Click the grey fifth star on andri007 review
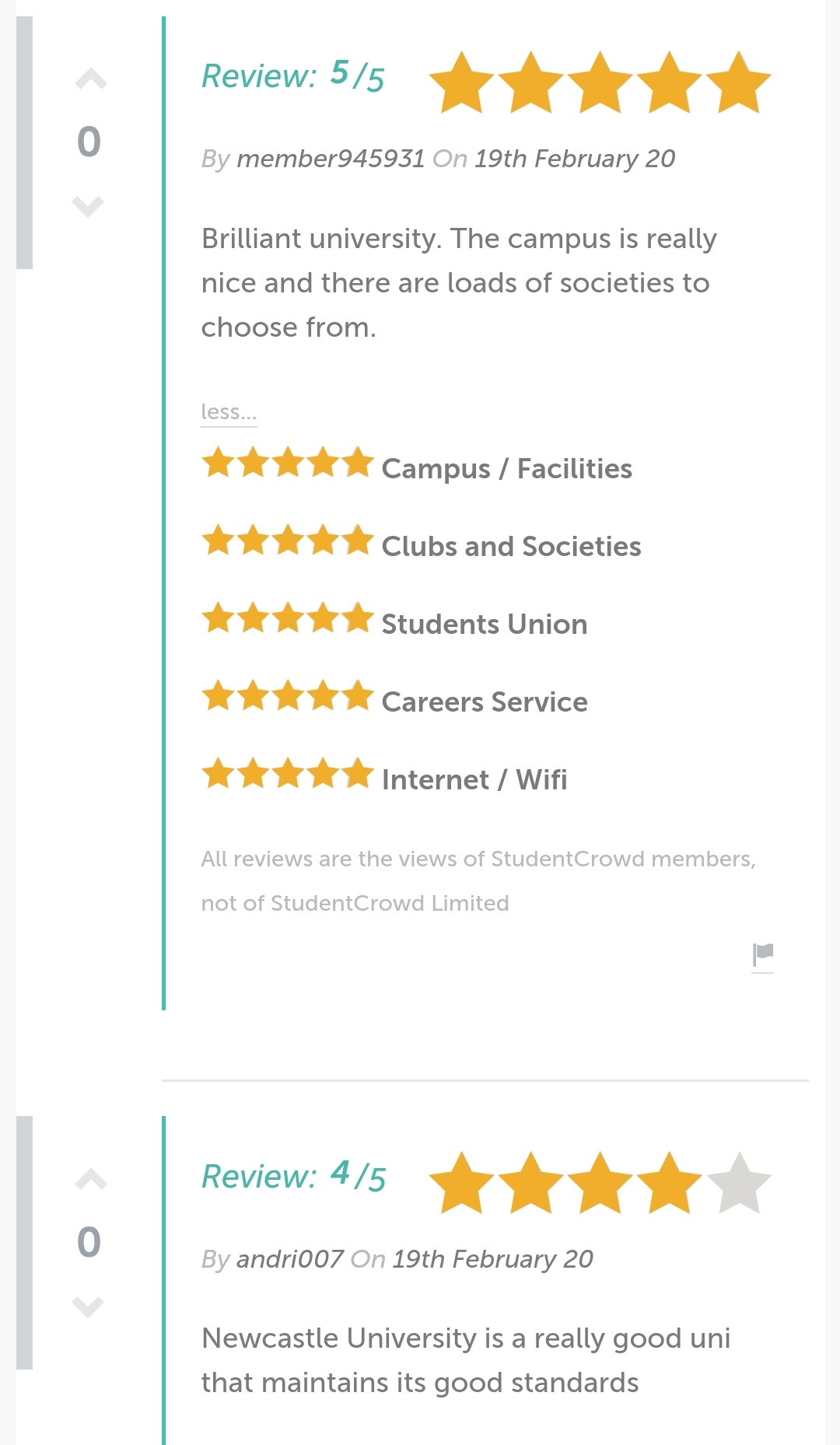The image size is (840, 1445). (738, 1183)
